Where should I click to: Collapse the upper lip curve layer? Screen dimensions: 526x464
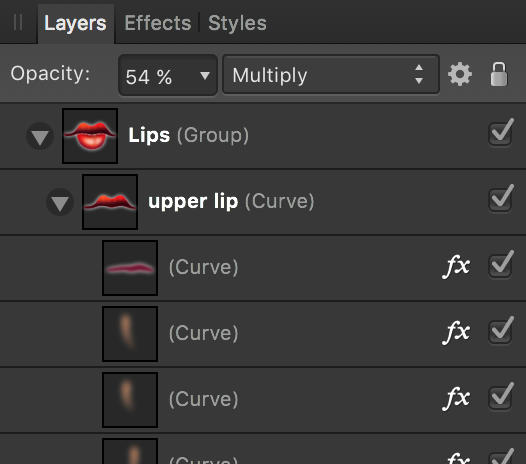pos(60,202)
